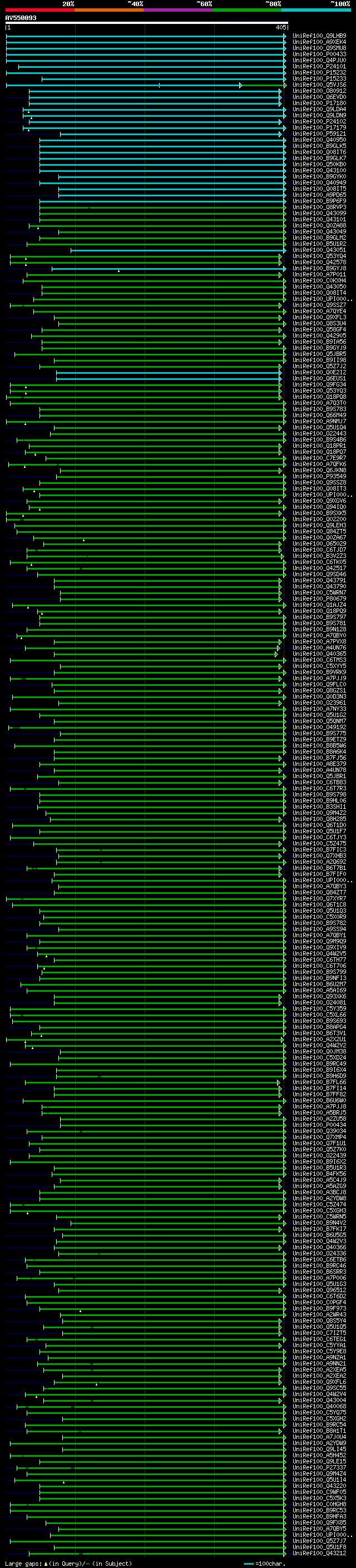The image size is (356, 1568).
Task: Select hit label UniRef100_P24102
Action: click(x=319, y=121)
